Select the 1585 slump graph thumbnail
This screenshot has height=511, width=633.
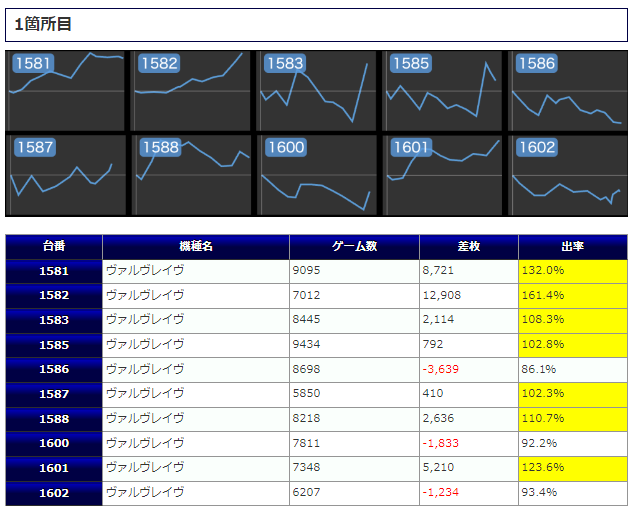click(443, 91)
